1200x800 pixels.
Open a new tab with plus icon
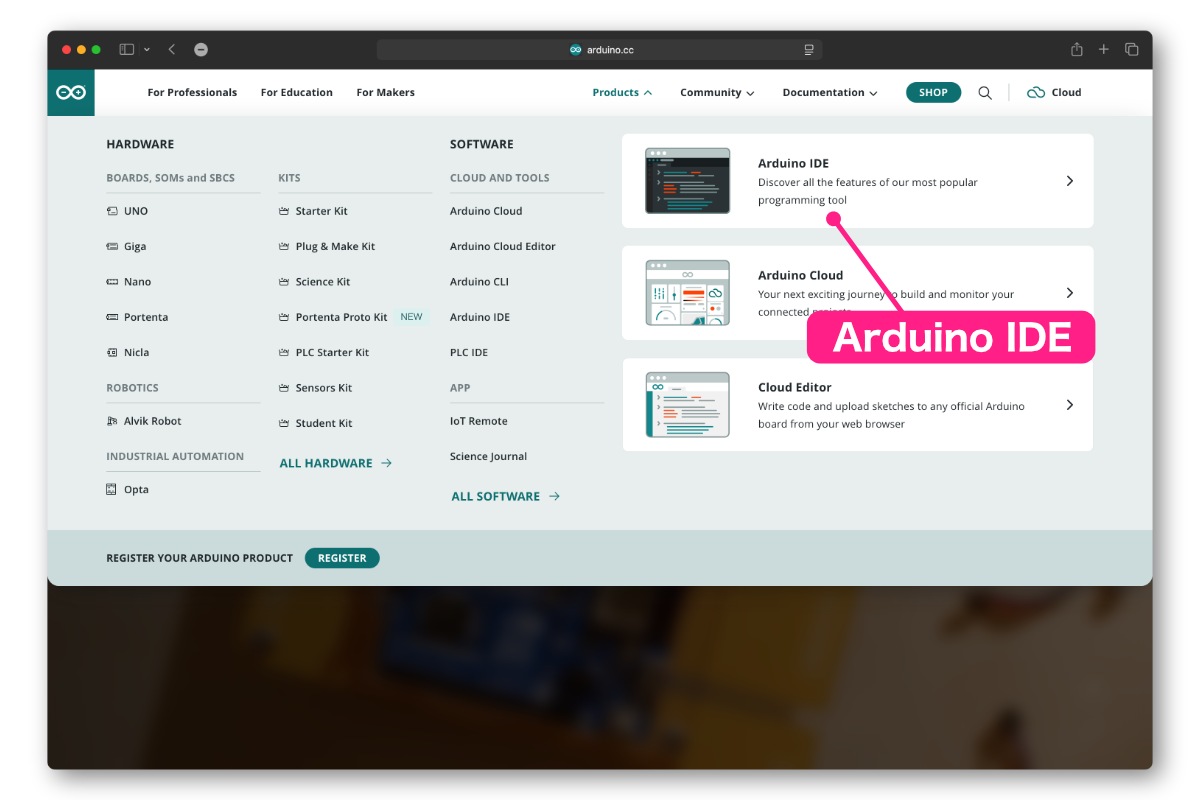pyautogui.click(x=1104, y=49)
